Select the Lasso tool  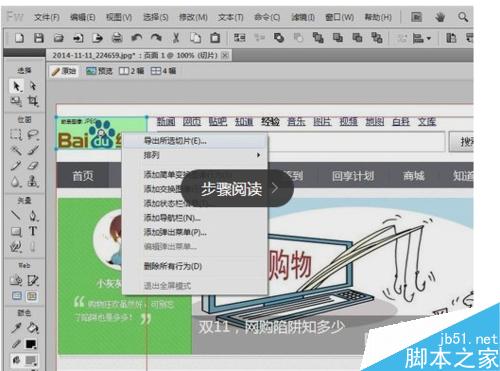point(33,135)
